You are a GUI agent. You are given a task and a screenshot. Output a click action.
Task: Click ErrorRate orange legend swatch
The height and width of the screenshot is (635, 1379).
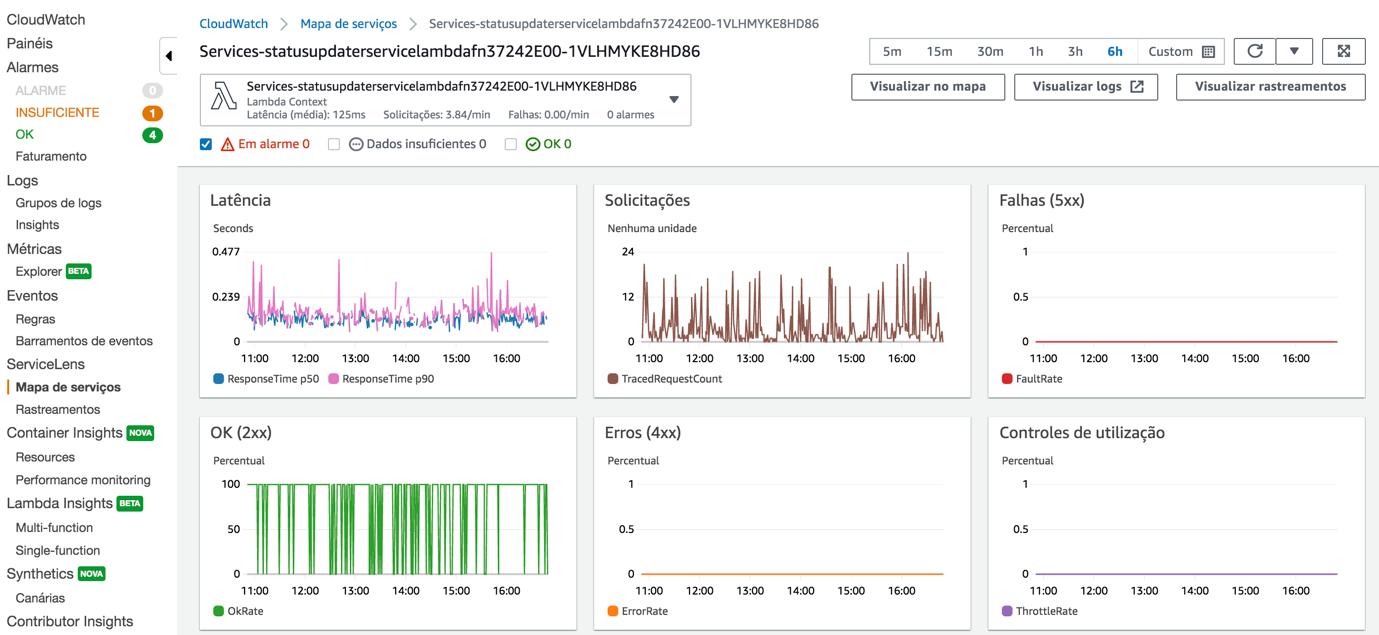[x=613, y=611]
